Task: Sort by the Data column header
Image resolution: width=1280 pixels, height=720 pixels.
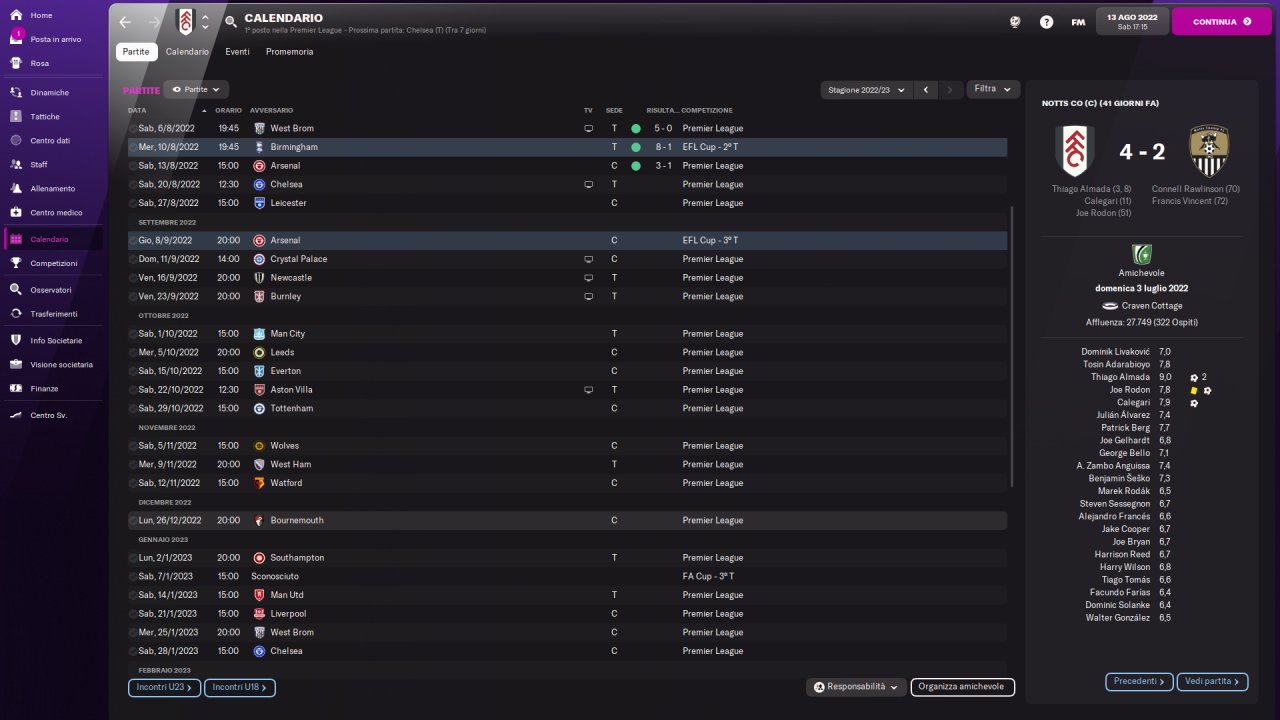Action: [137, 110]
